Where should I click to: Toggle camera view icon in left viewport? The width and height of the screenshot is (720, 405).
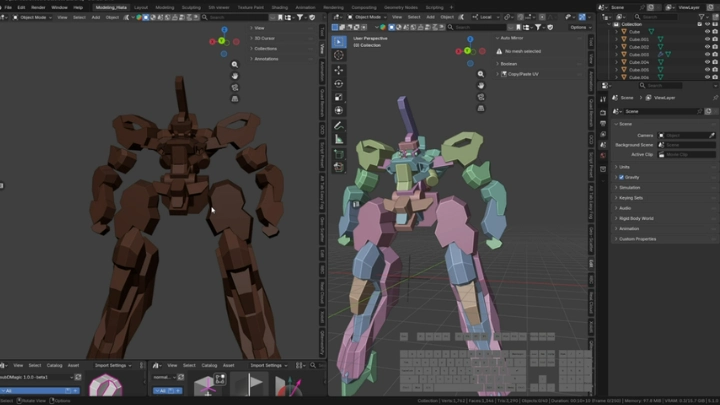coord(235,88)
